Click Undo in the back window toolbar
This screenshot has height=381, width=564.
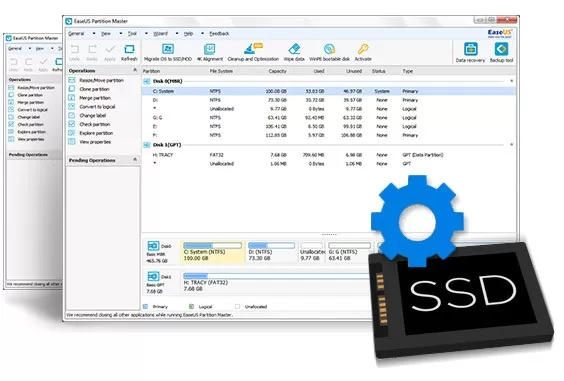(13, 64)
